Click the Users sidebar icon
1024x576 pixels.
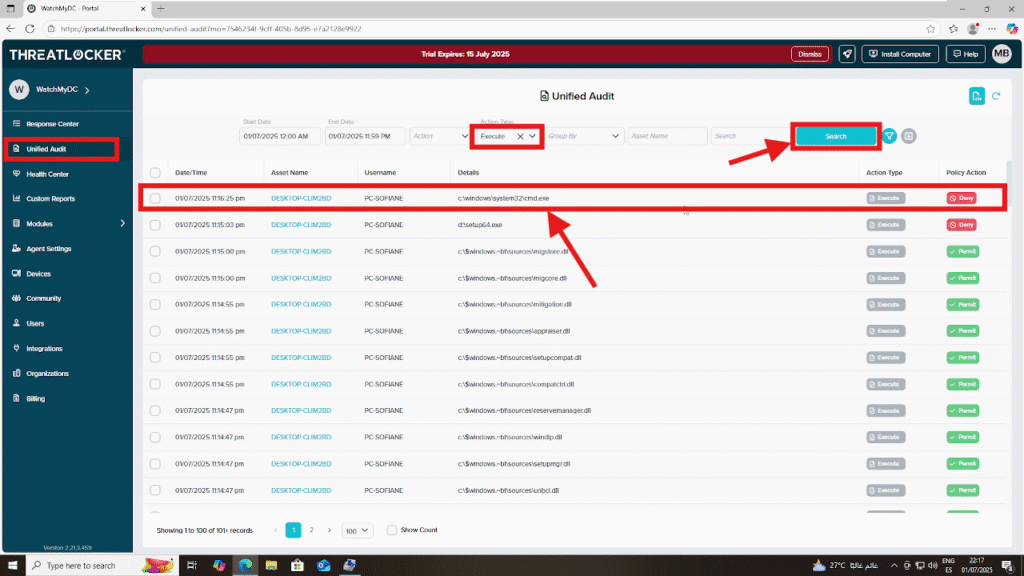coord(16,323)
